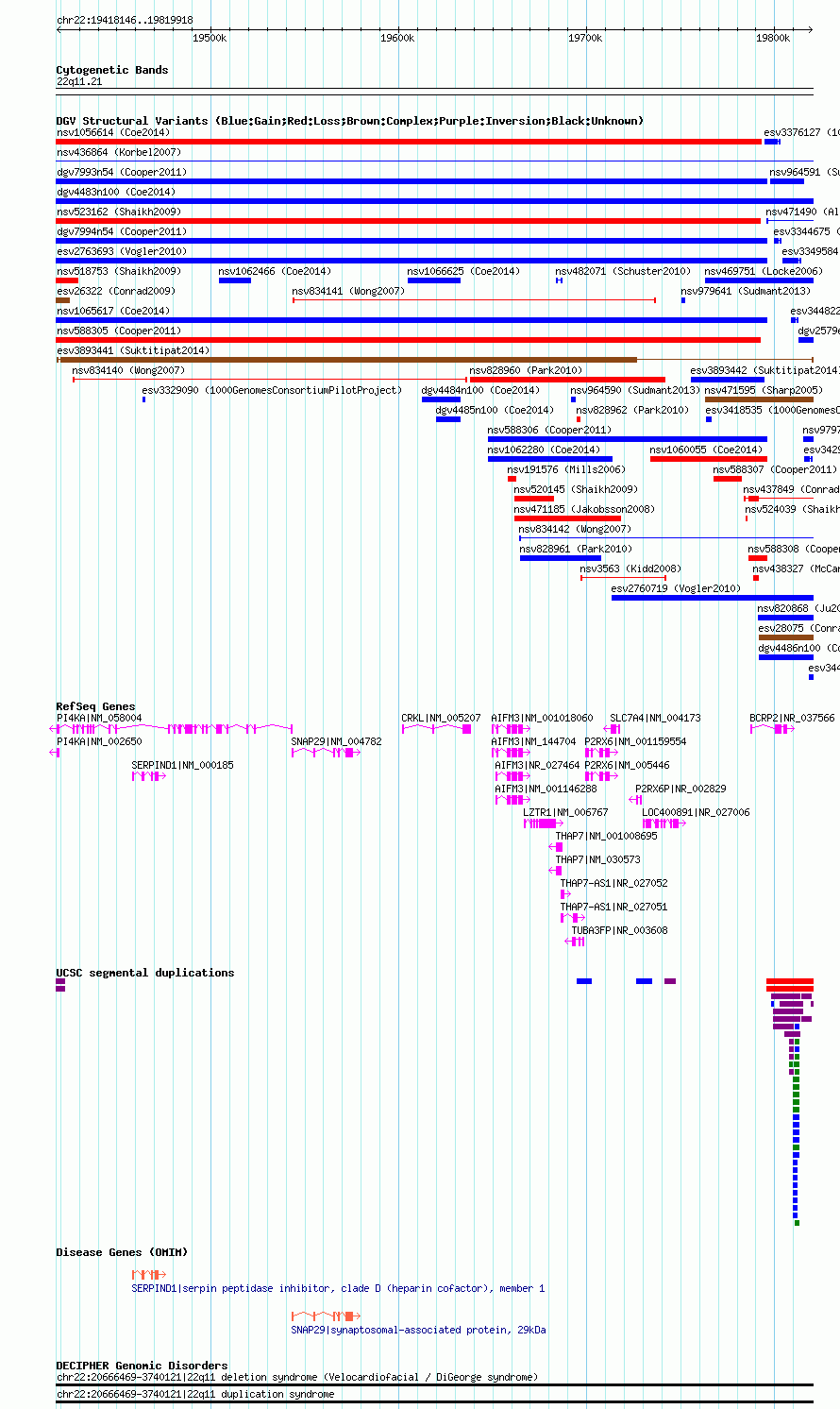Viewport: 840px width, 1409px height.
Task: Click the dgv4484n100 (Coe2014) blue bar
Action: [x=441, y=399]
